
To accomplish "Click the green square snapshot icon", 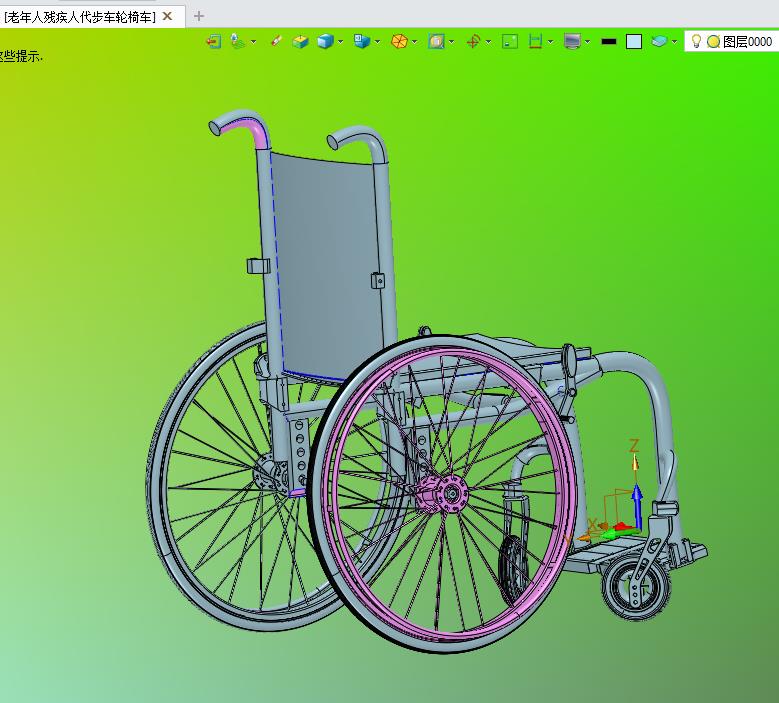I will (x=510, y=41).
